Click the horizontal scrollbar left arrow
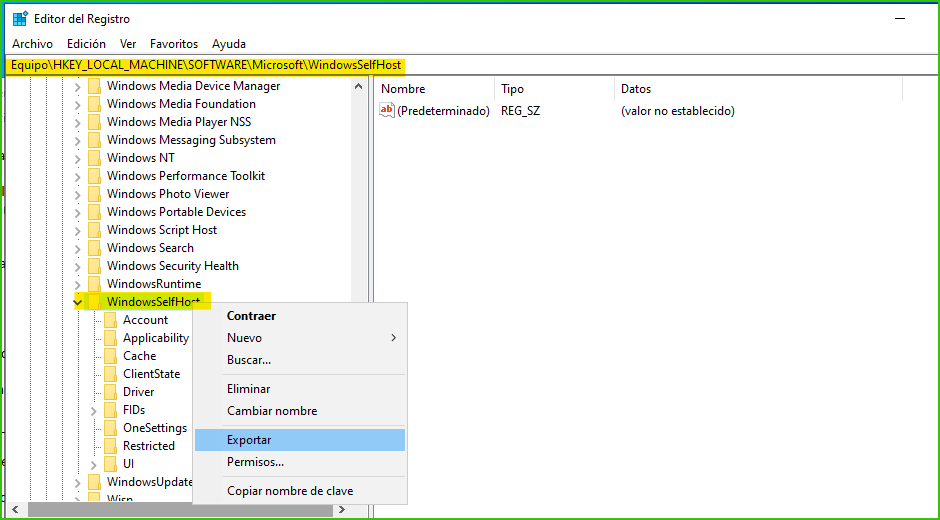This screenshot has width=940, height=520. pos(16,510)
